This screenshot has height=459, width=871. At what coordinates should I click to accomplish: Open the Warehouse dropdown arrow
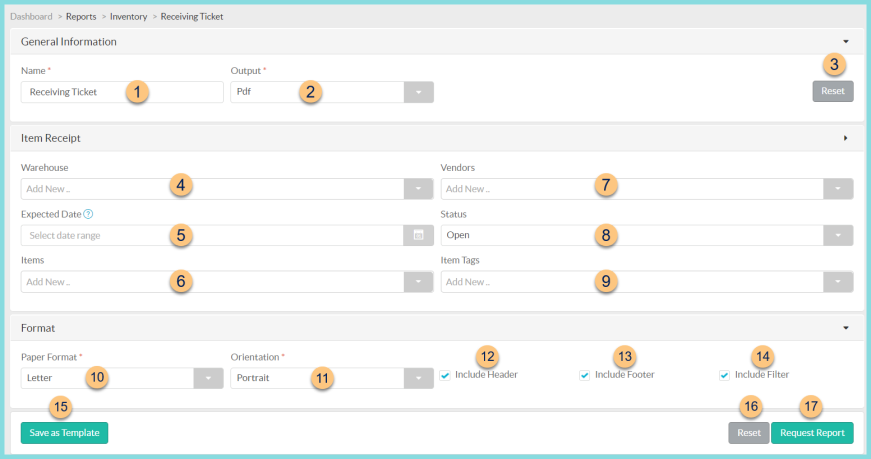(418, 189)
